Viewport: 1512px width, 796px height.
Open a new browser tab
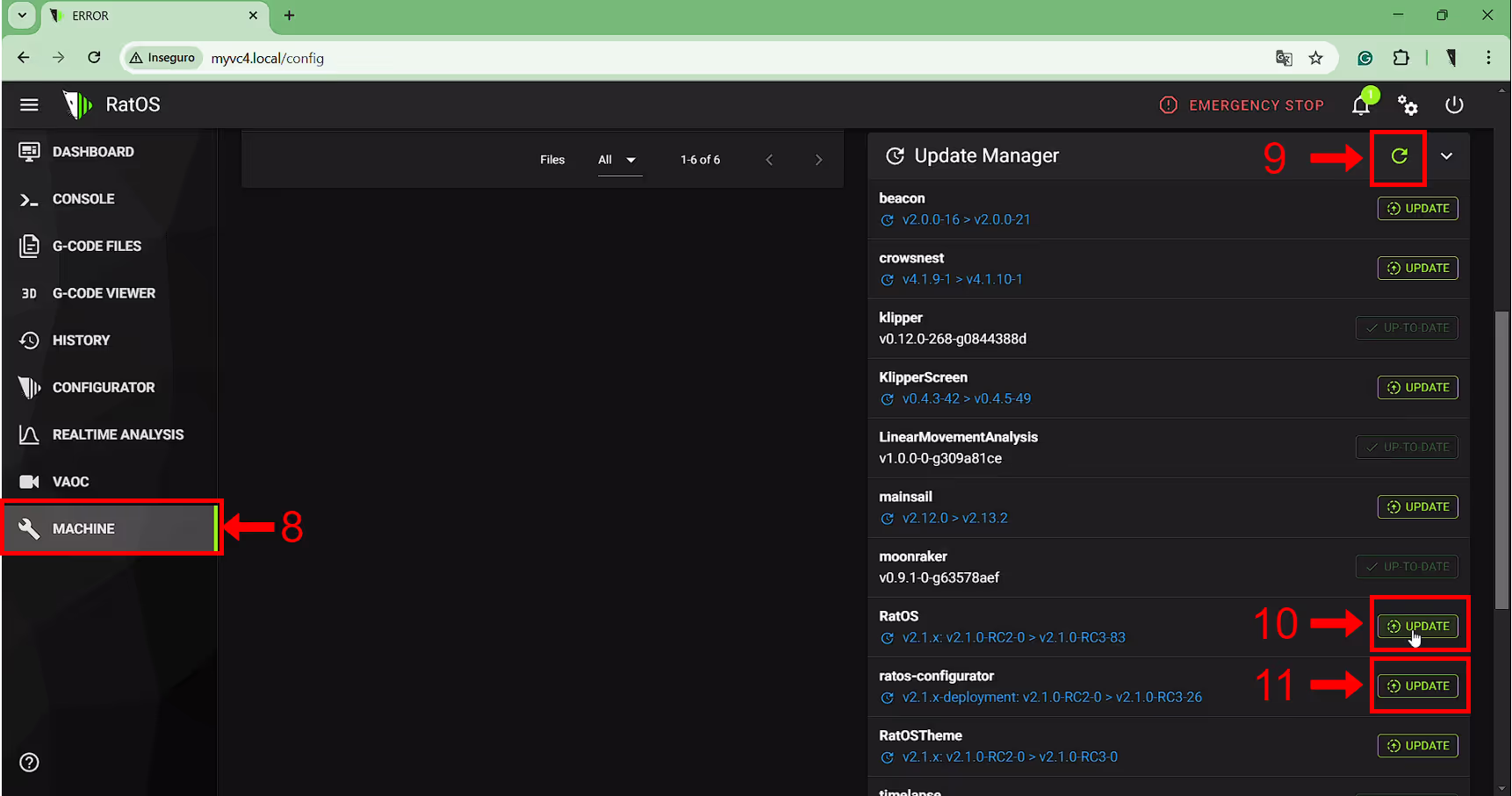click(x=289, y=16)
